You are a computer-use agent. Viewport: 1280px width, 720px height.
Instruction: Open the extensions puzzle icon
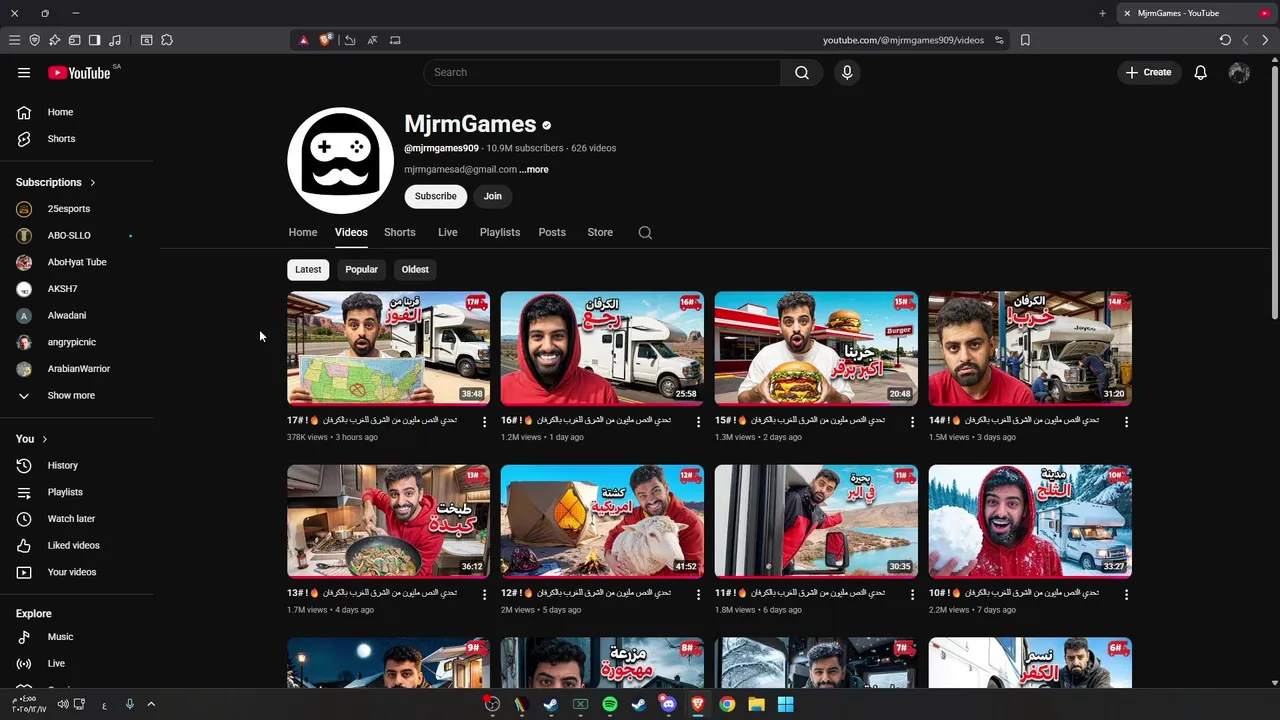click(x=167, y=40)
